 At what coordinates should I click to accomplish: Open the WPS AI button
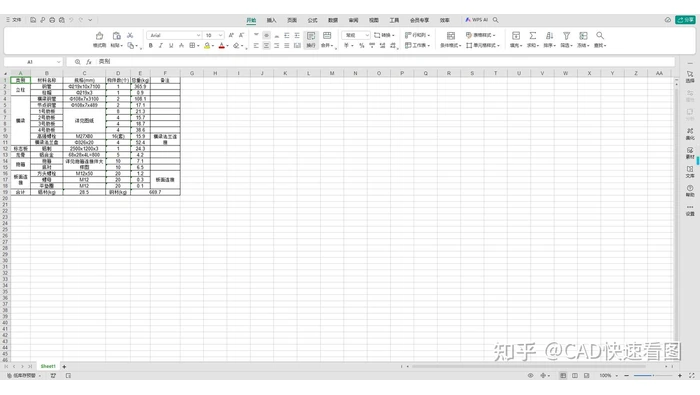coord(476,20)
